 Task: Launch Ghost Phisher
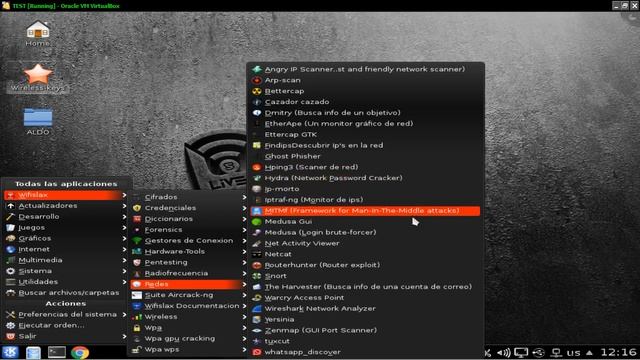point(365,156)
